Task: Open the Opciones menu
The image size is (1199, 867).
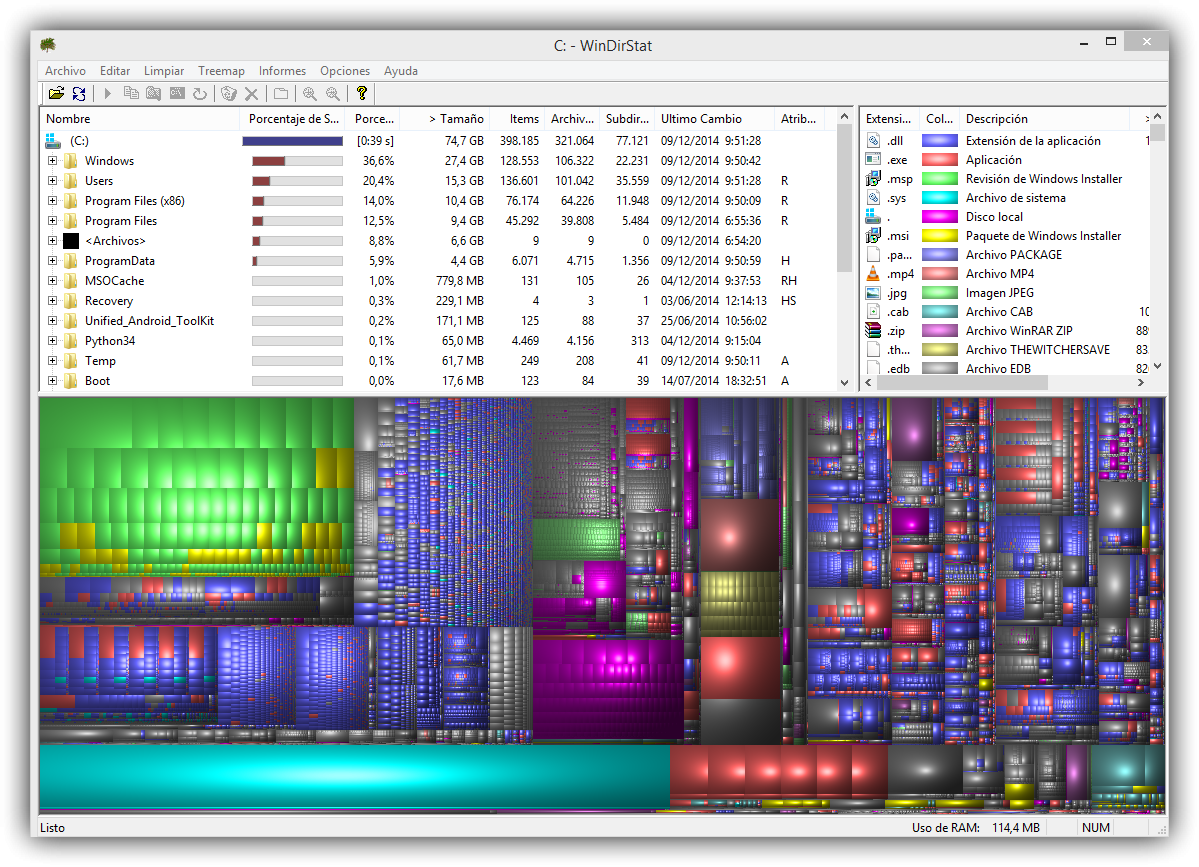Action: click(344, 71)
